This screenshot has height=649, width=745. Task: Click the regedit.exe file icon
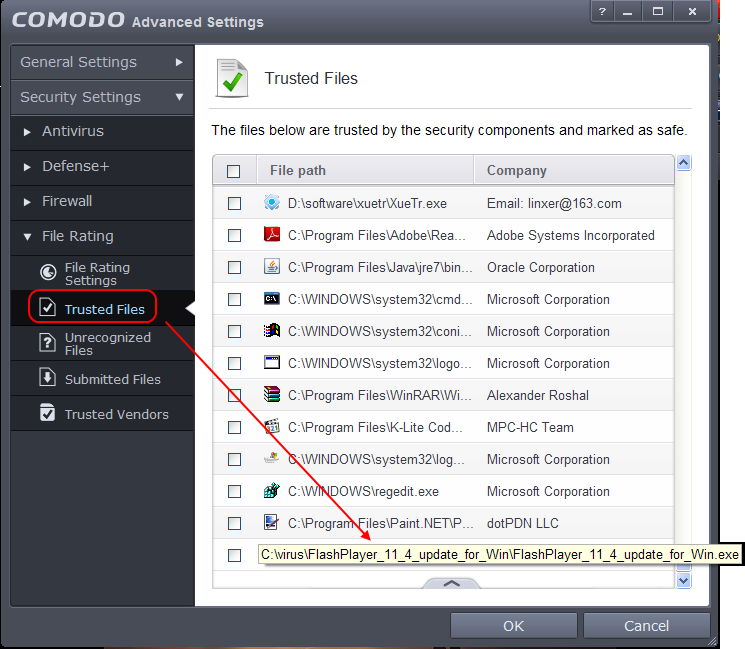click(272, 490)
